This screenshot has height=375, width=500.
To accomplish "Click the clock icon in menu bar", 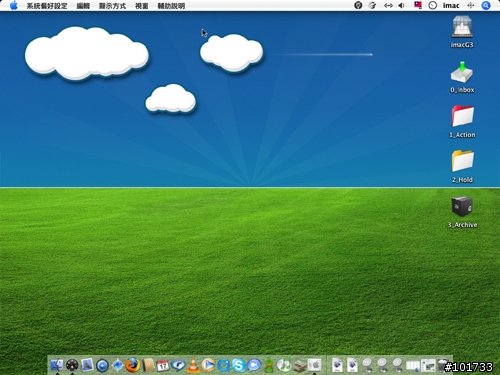I will 433,5.
